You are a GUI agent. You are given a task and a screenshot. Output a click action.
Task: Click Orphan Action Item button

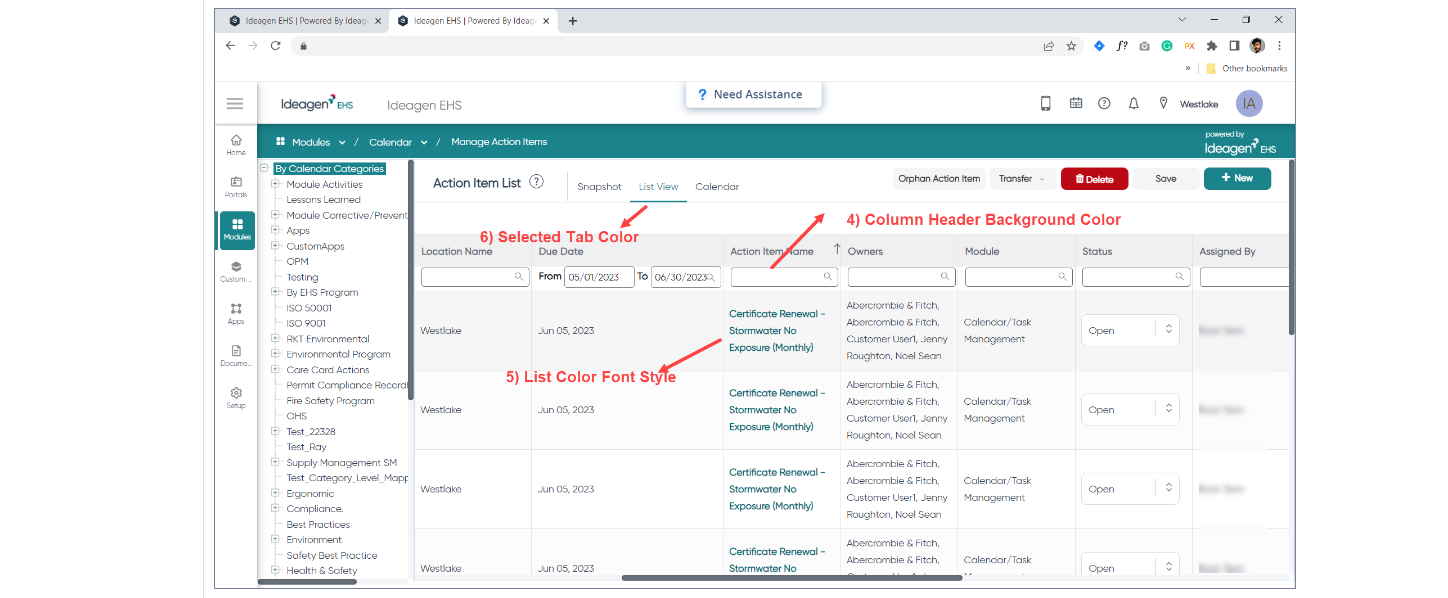[x=939, y=179]
